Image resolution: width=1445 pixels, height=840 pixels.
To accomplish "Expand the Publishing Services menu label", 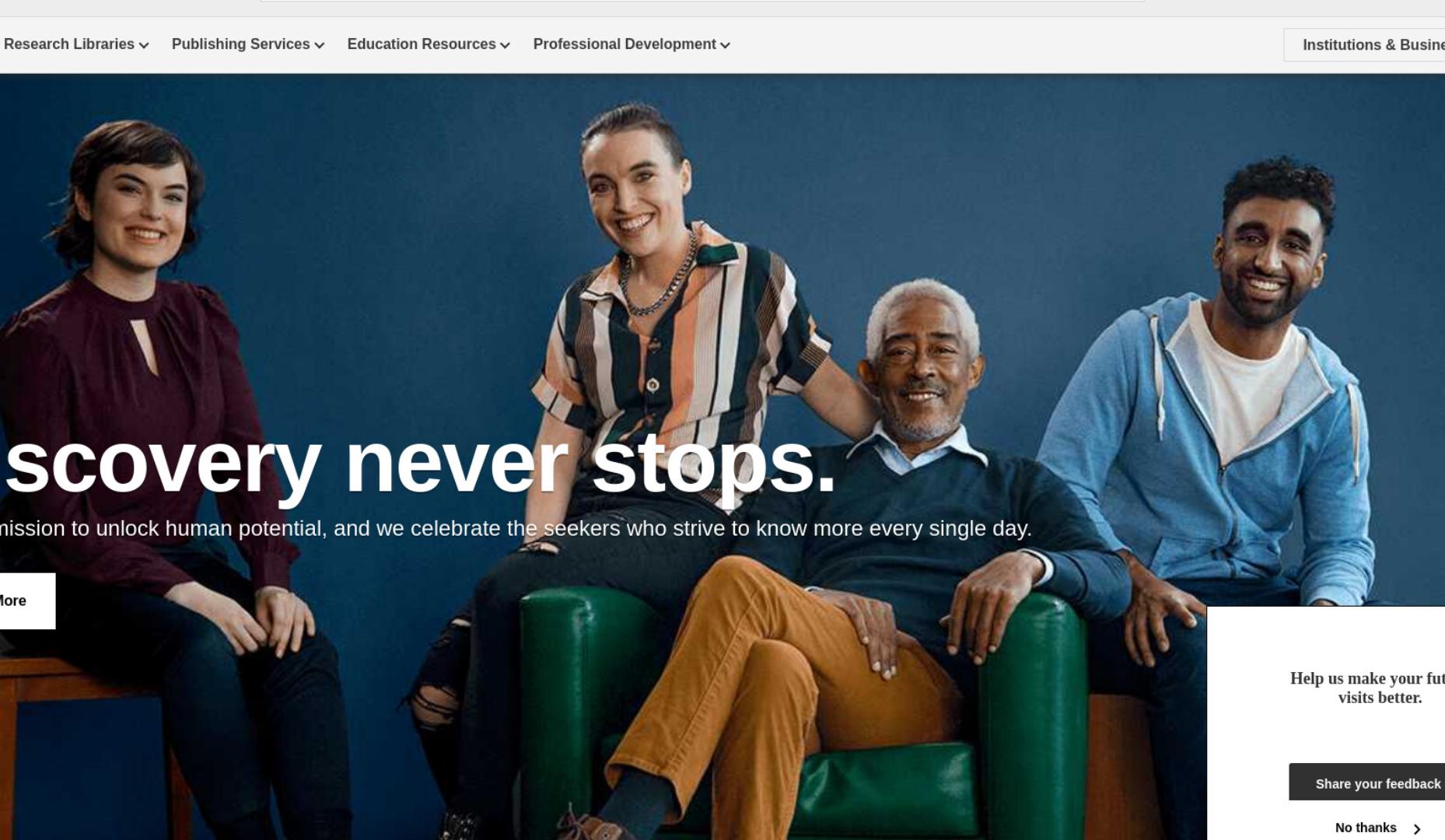I will [x=240, y=44].
